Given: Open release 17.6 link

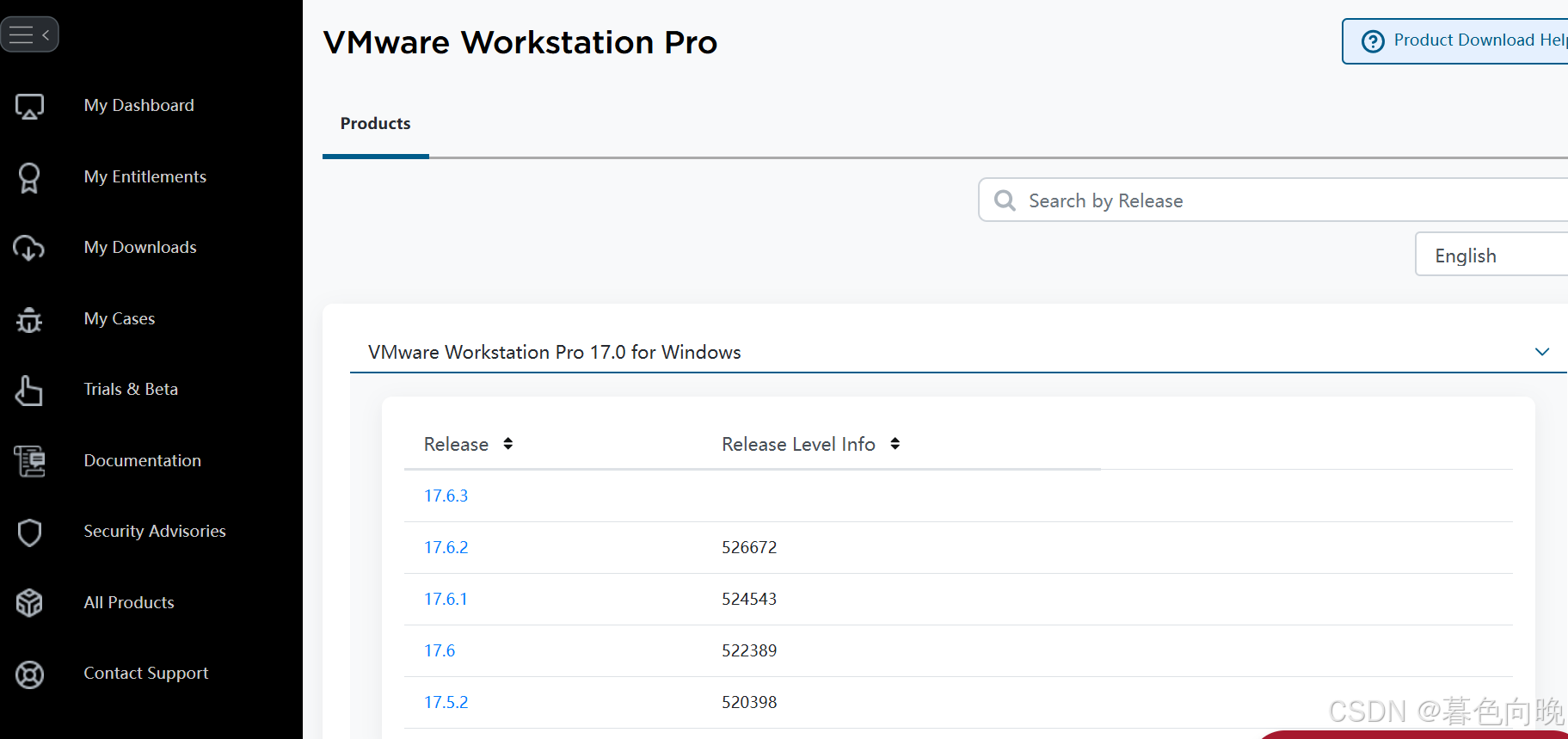Looking at the screenshot, I should [x=440, y=650].
